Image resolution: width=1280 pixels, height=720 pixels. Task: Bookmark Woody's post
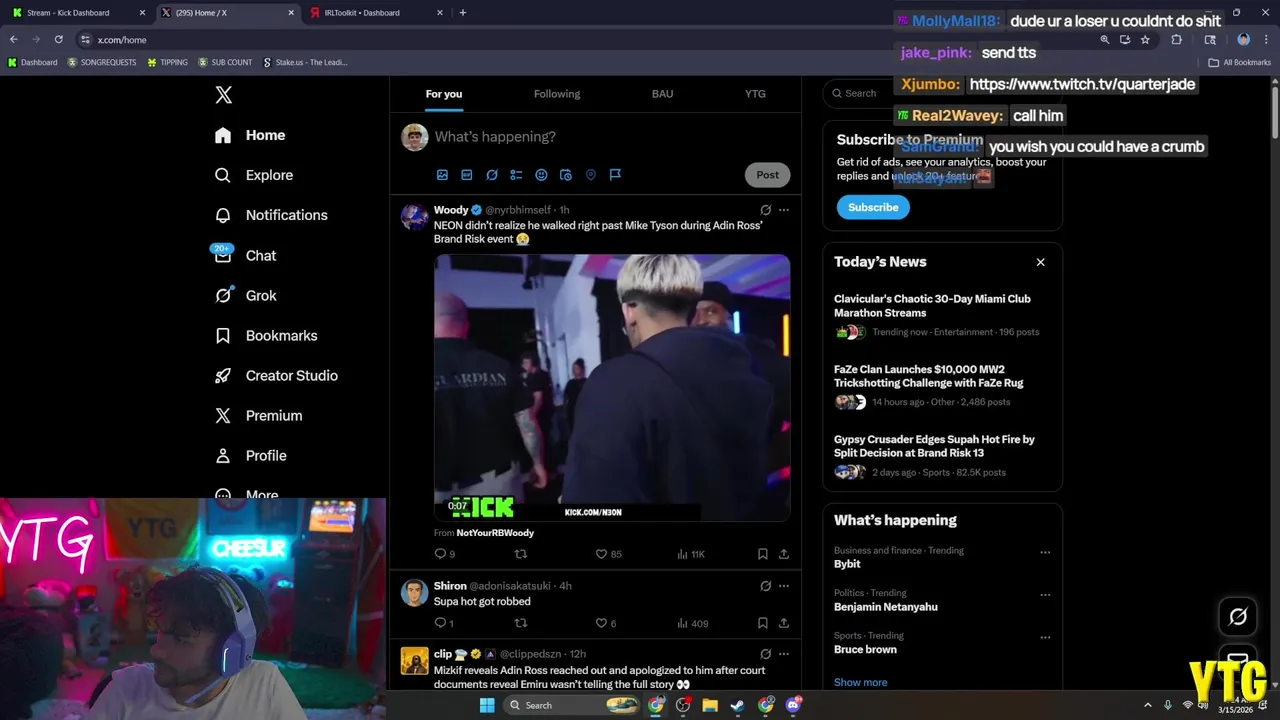762,554
